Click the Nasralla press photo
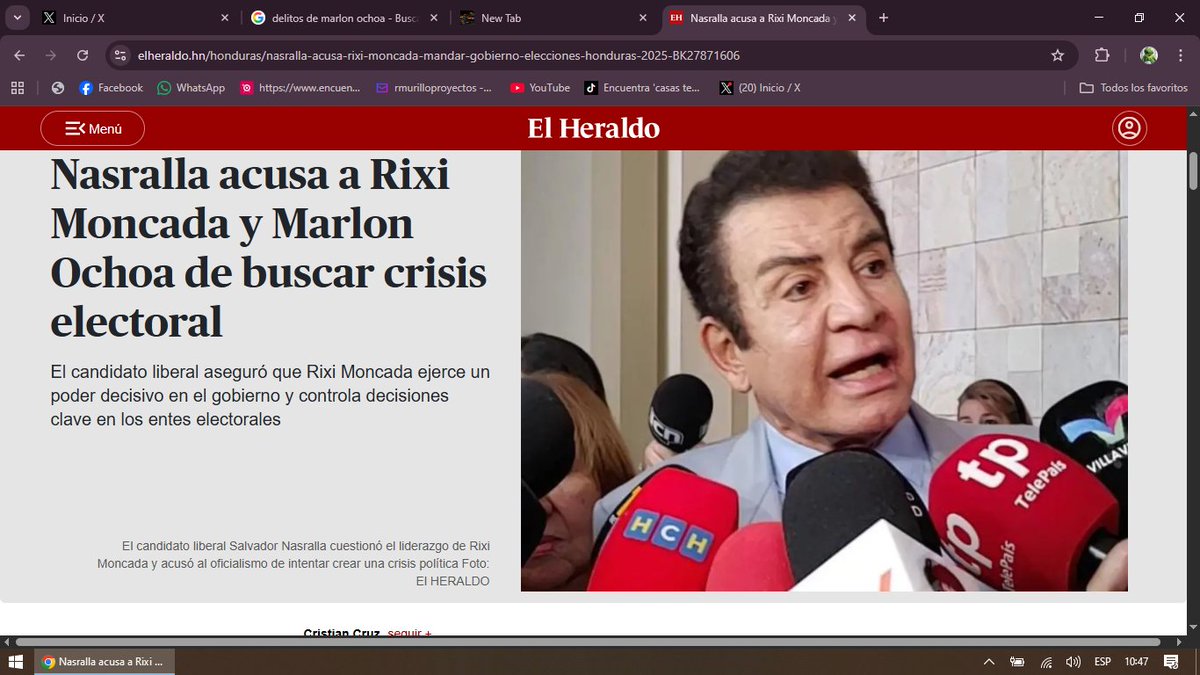The height and width of the screenshot is (675, 1200). click(824, 370)
